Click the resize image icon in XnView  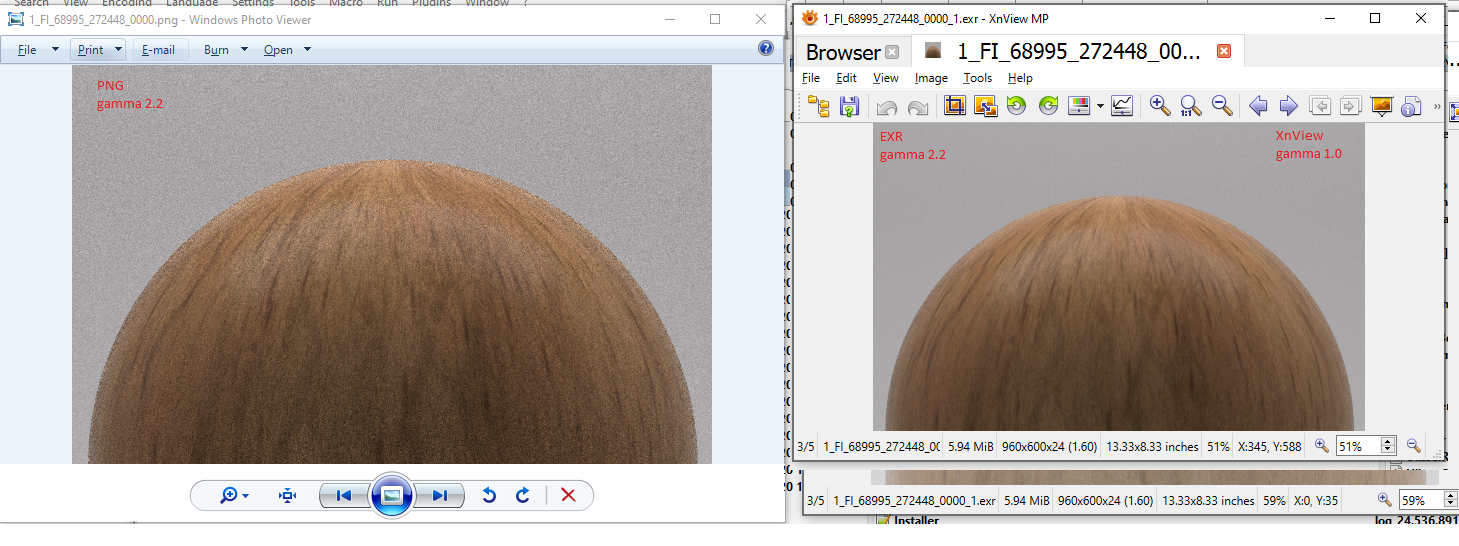click(985, 106)
